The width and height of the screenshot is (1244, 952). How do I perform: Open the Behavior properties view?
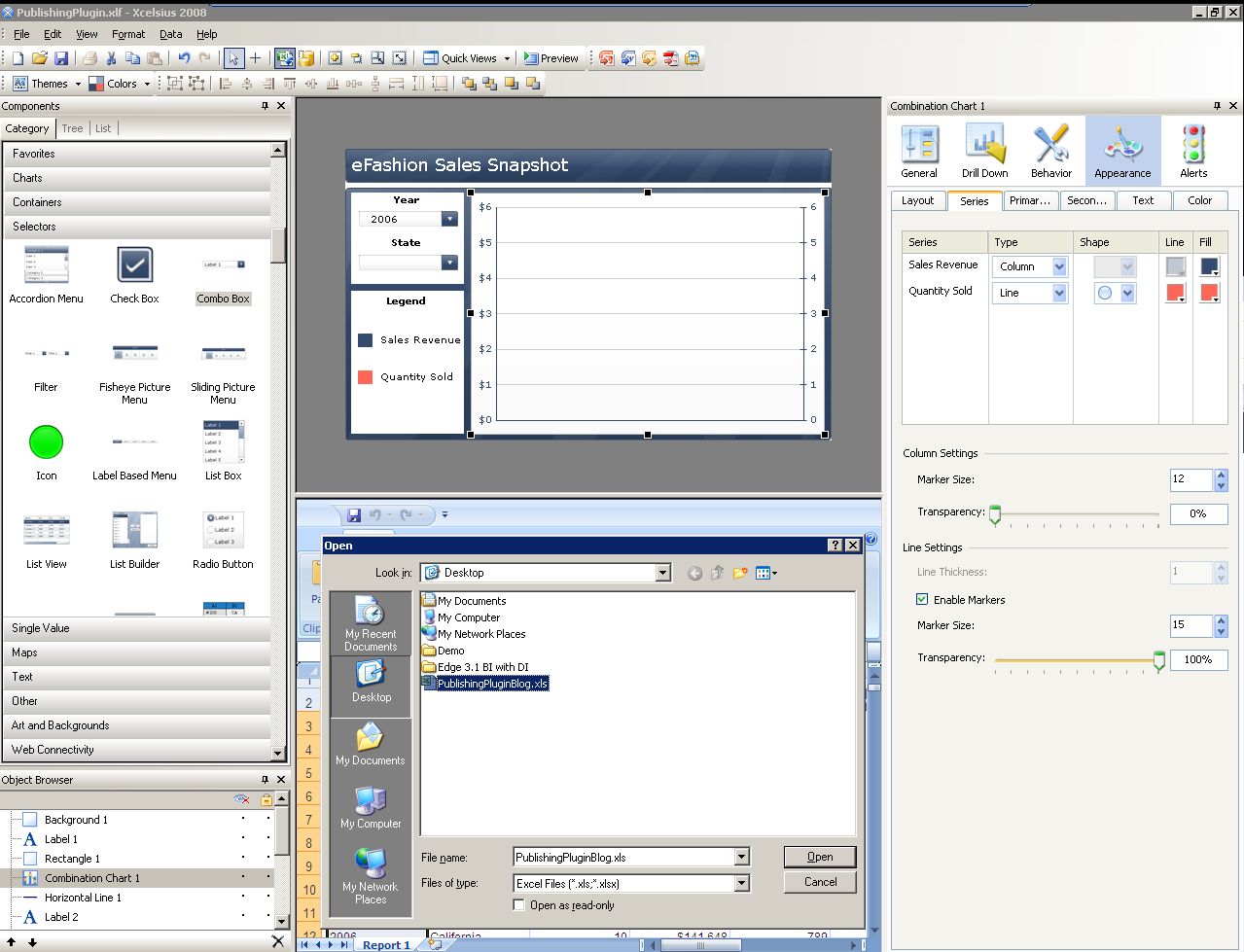(1050, 151)
